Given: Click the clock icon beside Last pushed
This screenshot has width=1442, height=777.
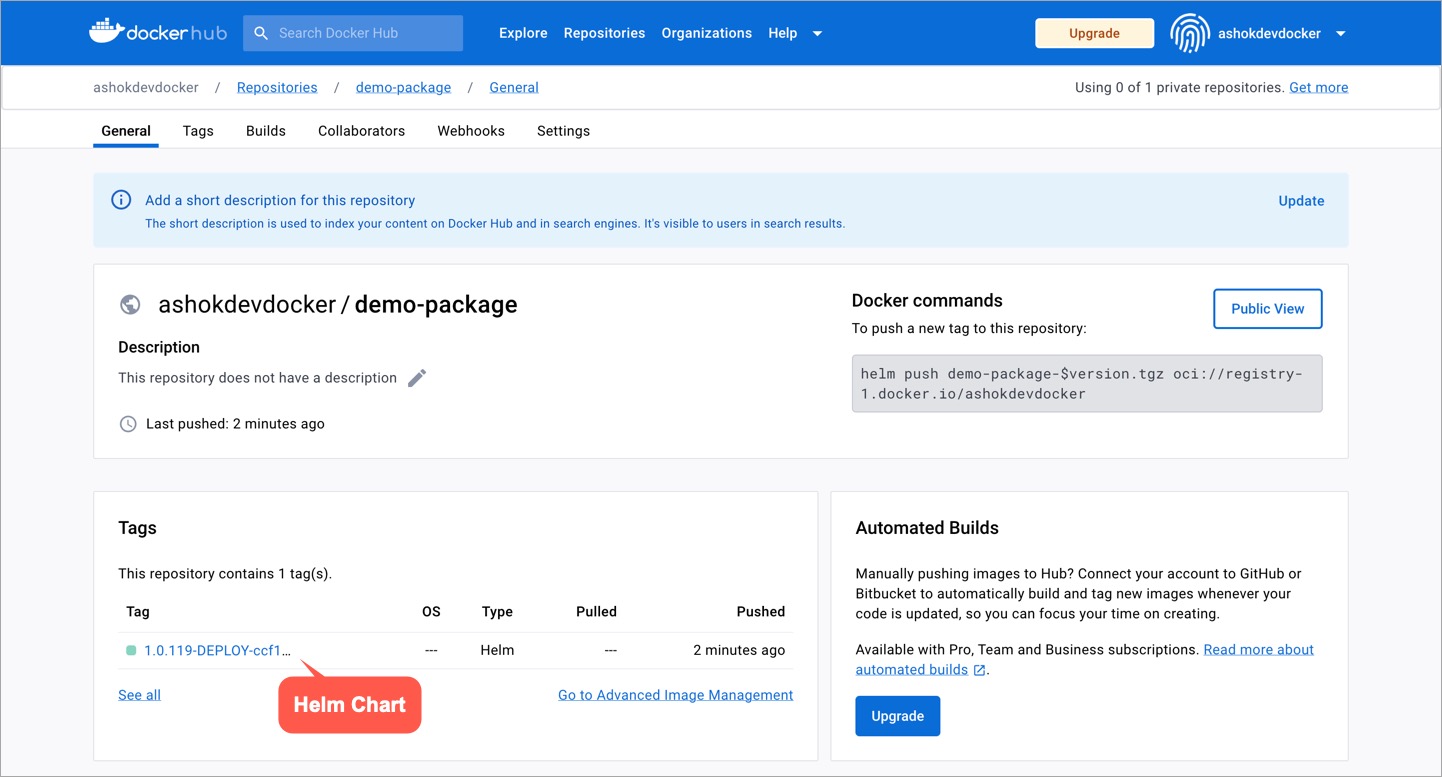Looking at the screenshot, I should 128,424.
